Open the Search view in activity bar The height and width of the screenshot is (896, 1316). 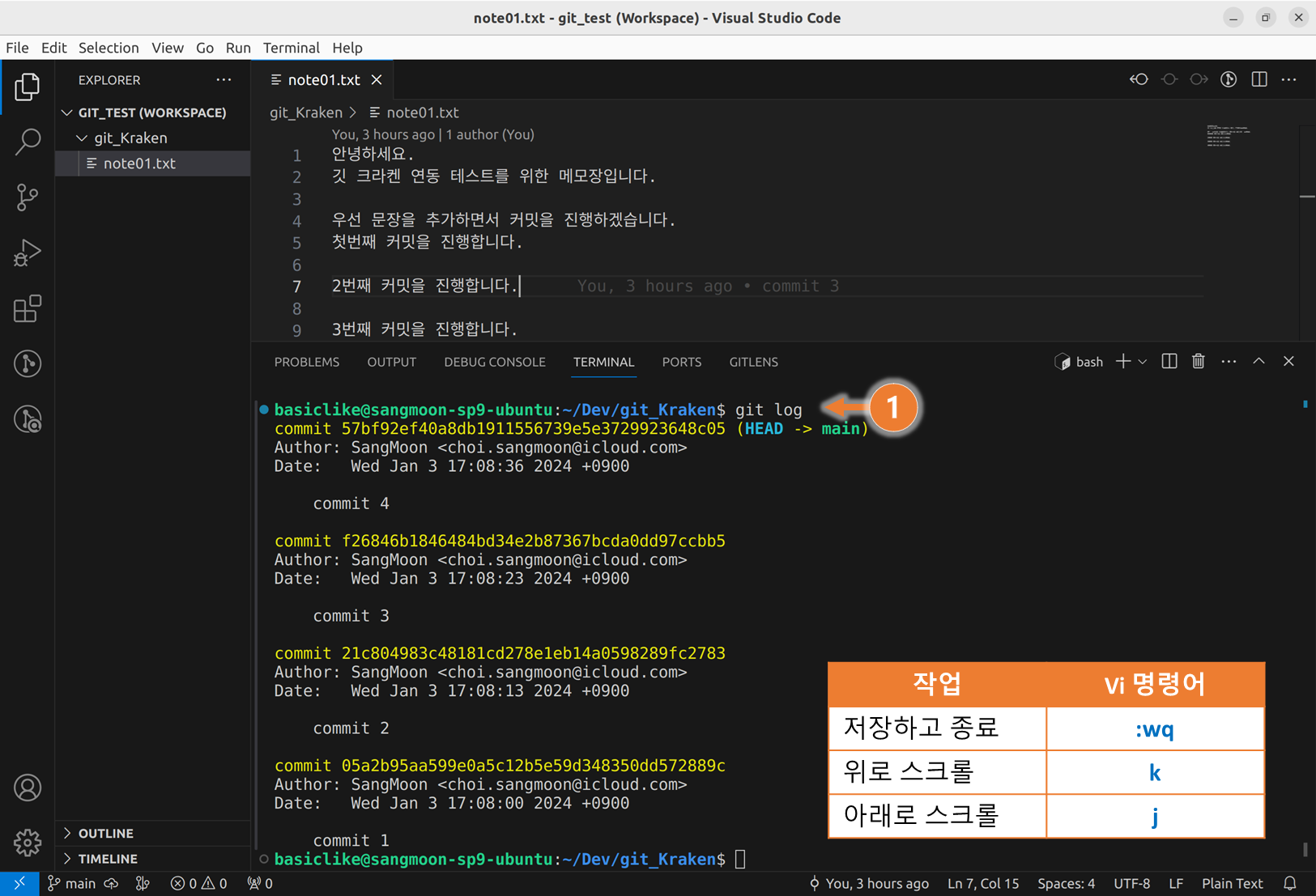click(28, 142)
